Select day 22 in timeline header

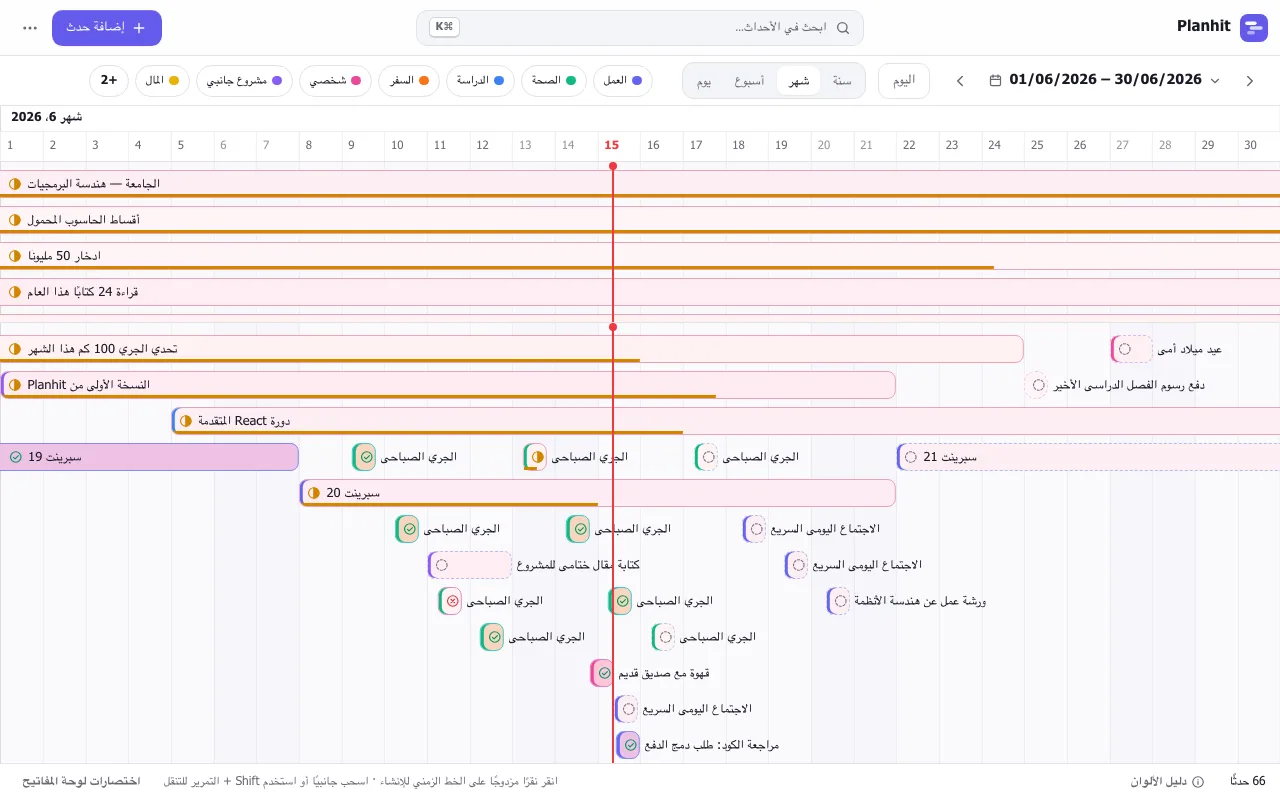(x=909, y=145)
